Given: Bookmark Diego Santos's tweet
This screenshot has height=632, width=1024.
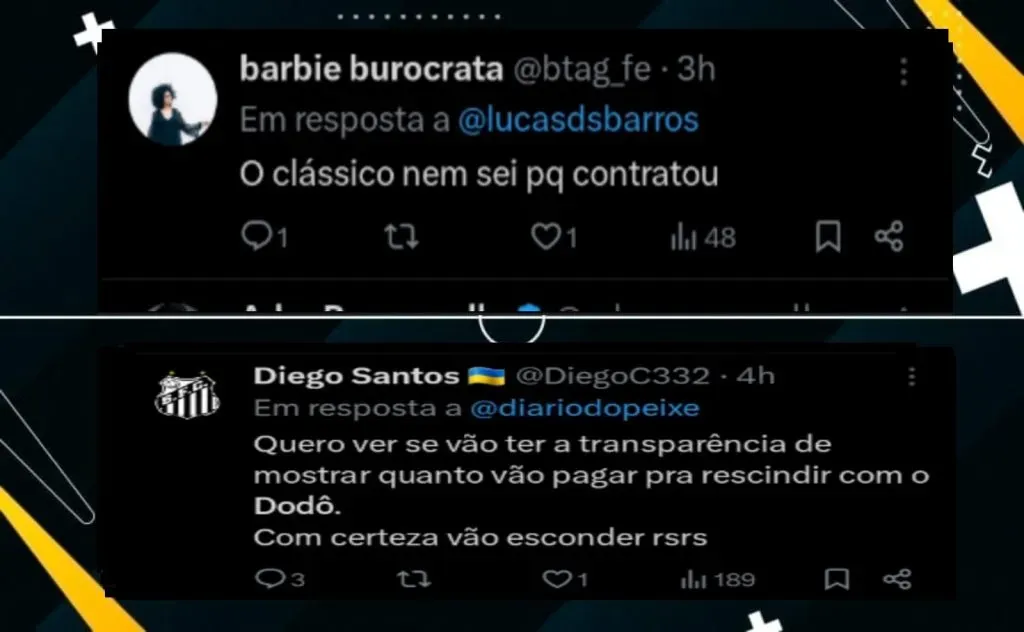Looking at the screenshot, I should (x=837, y=579).
